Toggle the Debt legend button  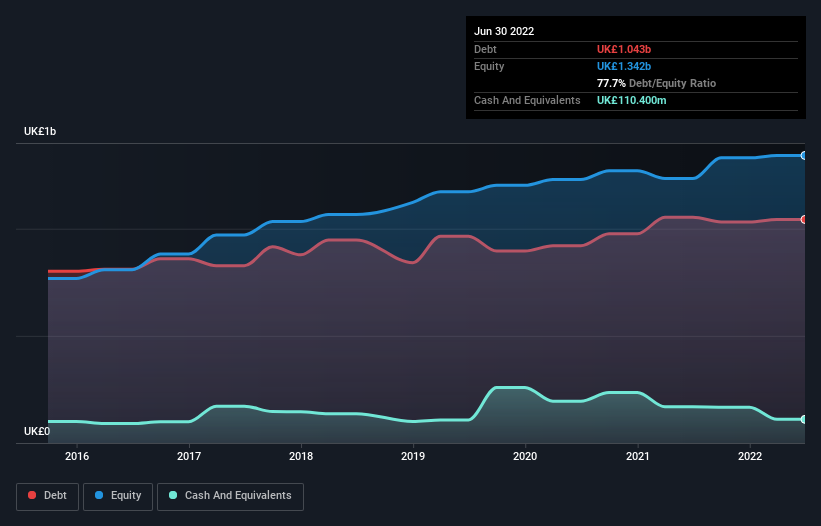tap(47, 496)
